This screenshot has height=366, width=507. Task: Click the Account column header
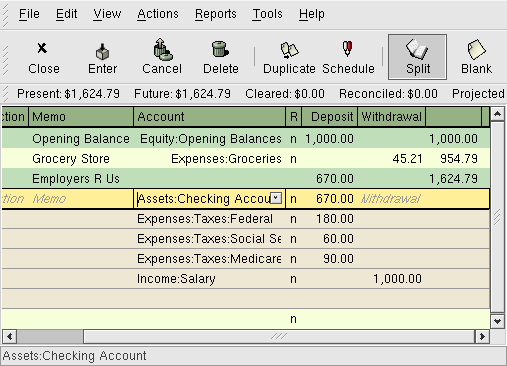point(209,117)
